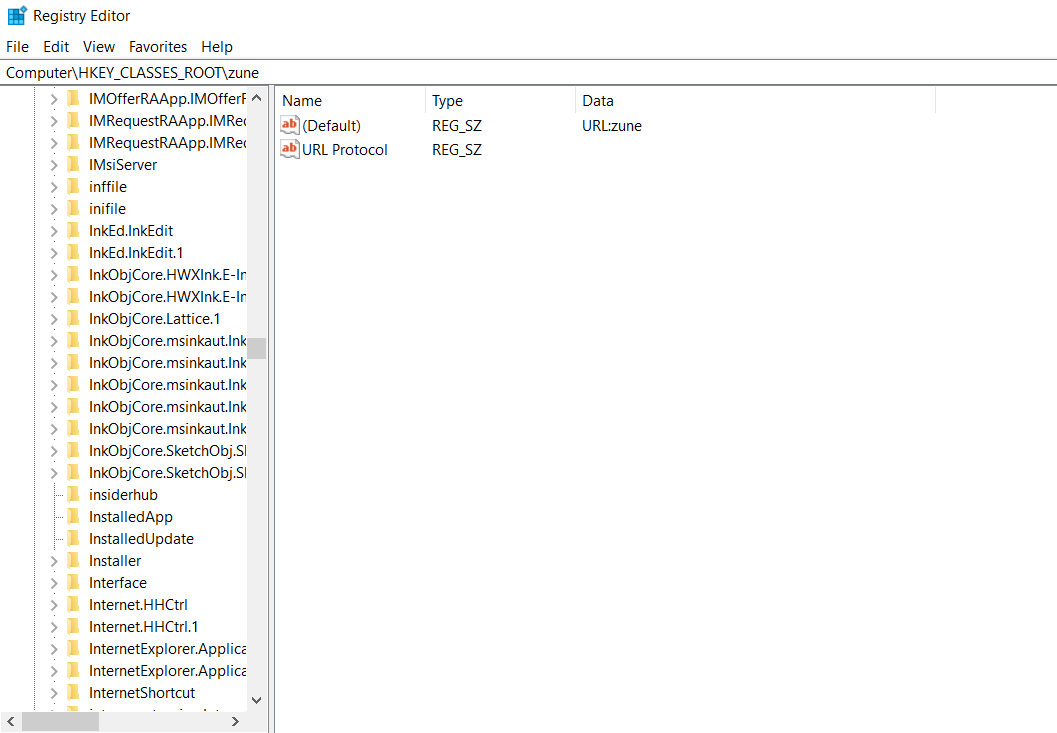Open the Edit menu
1057x733 pixels.
56,47
